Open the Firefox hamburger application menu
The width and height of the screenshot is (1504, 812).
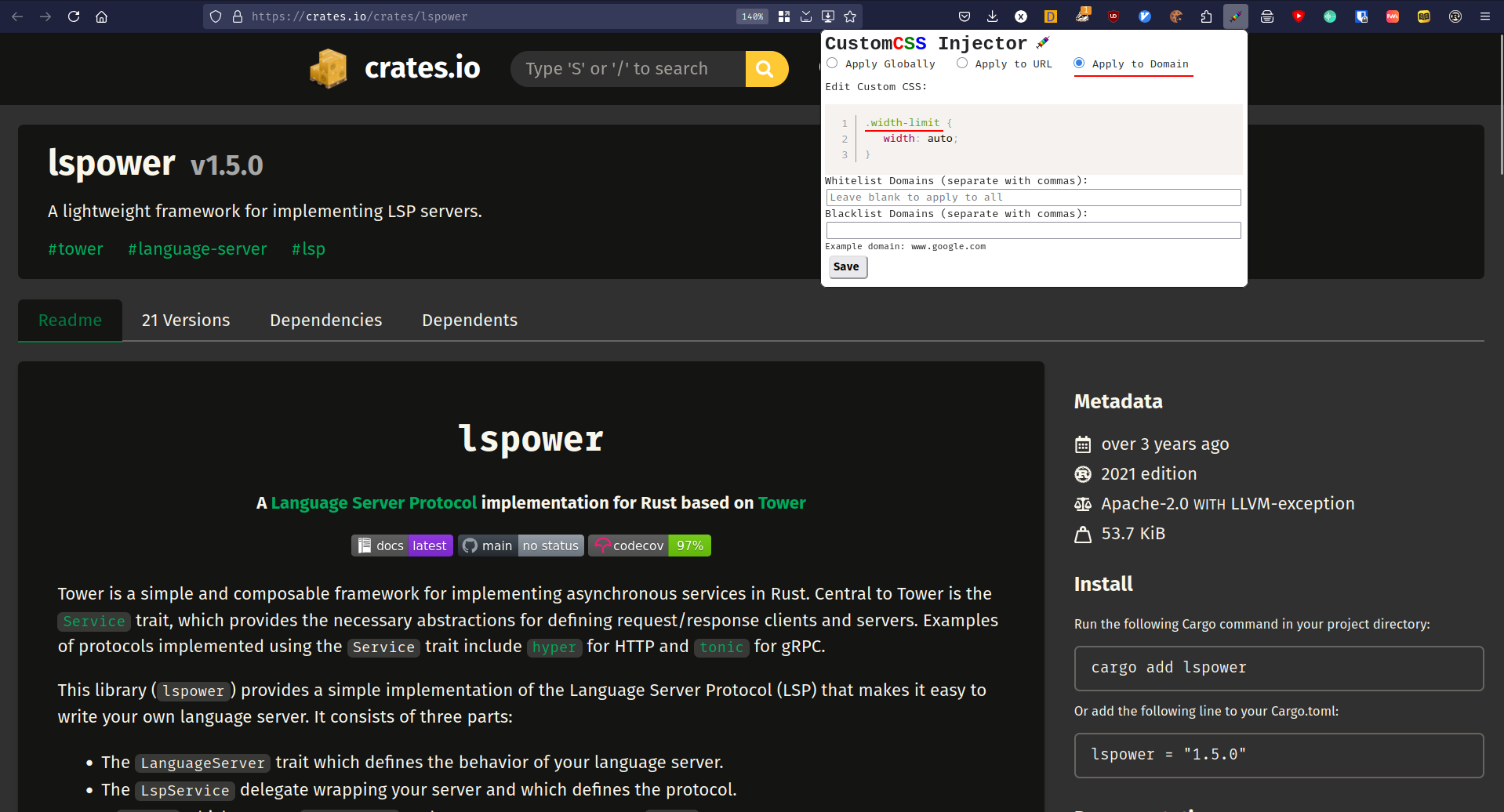coord(1484,16)
